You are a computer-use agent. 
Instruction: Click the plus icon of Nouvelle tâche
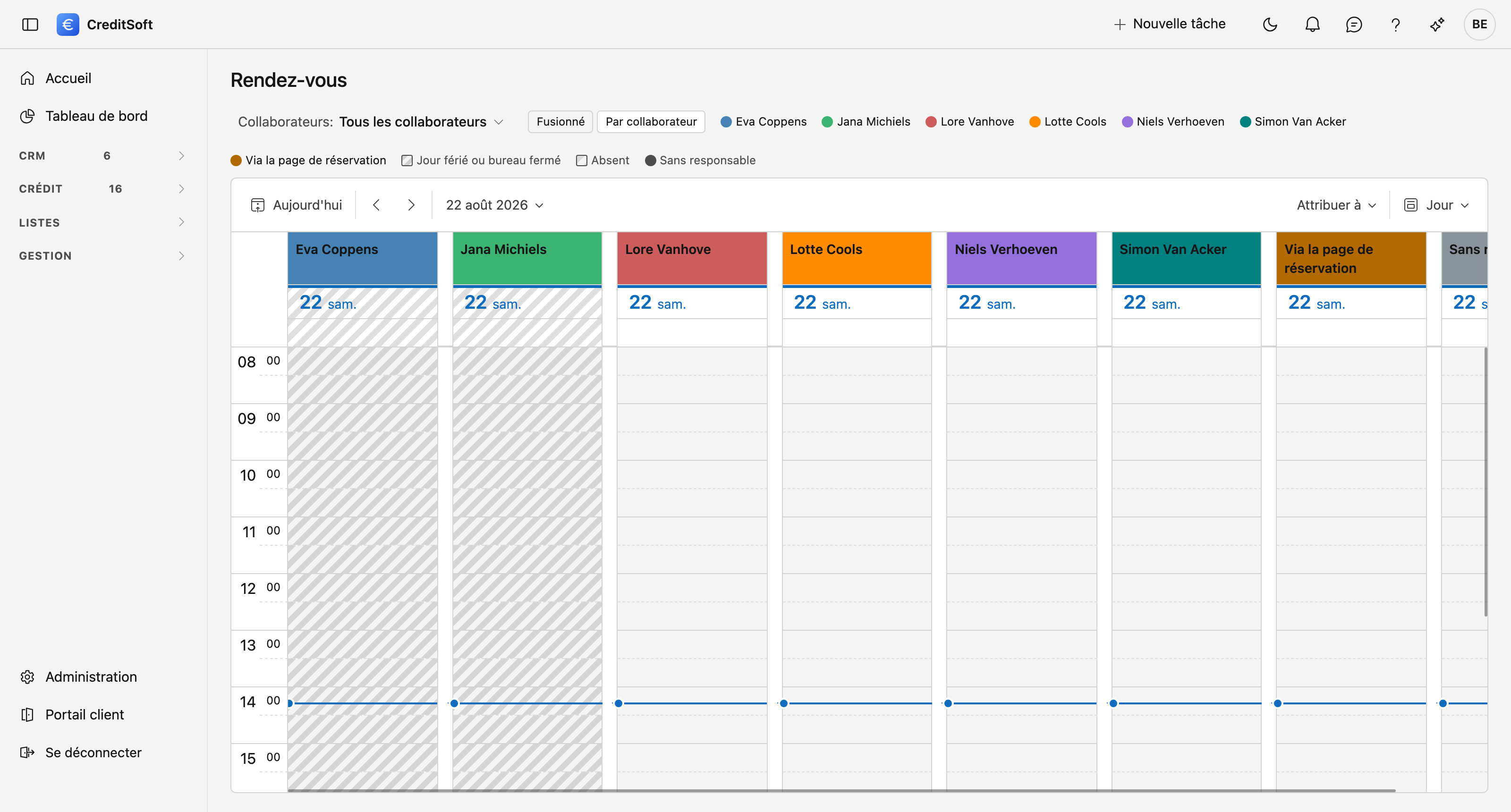1120,24
